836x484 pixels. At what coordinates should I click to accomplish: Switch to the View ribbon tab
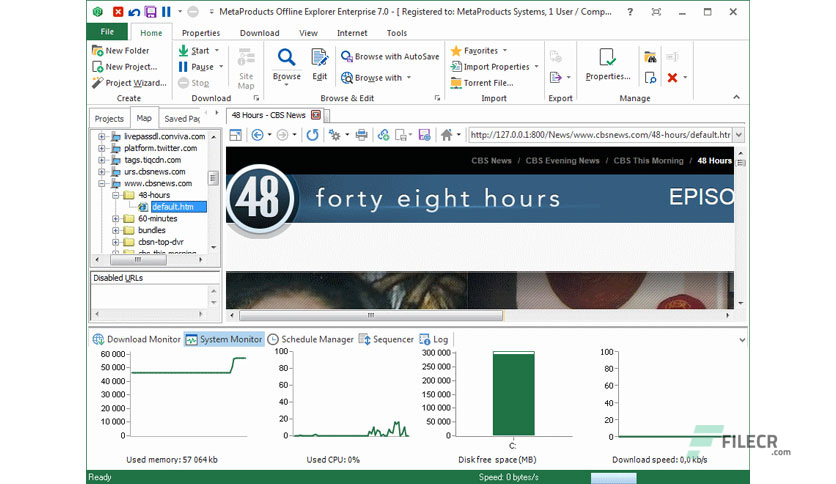(x=308, y=33)
